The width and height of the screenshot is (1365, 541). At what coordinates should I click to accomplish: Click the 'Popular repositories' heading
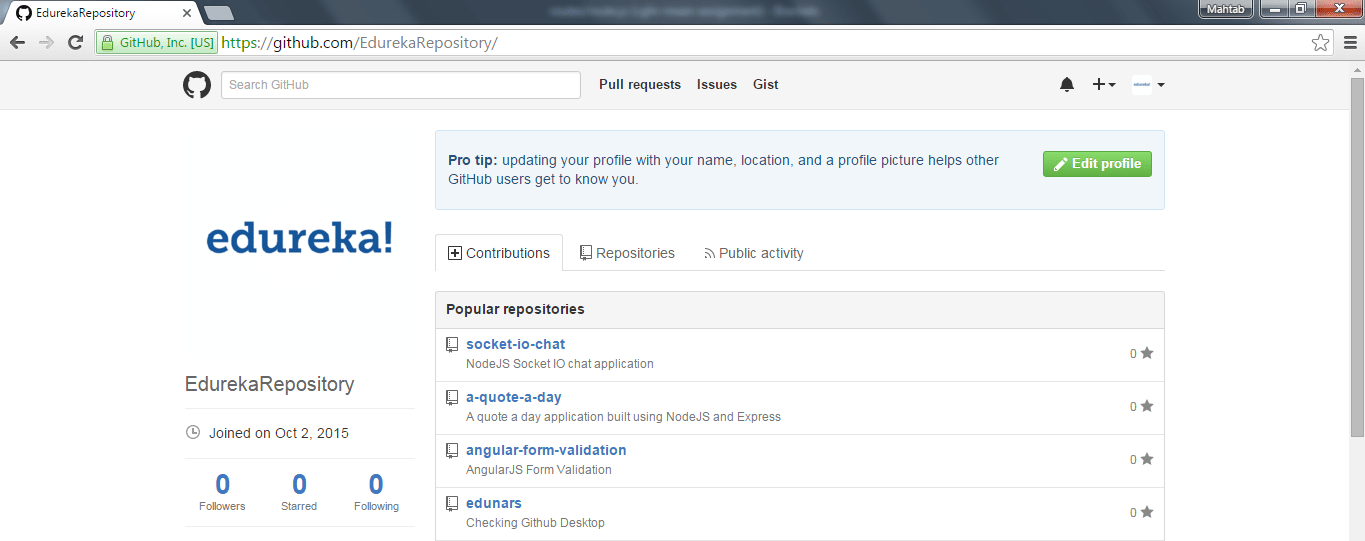(515, 309)
